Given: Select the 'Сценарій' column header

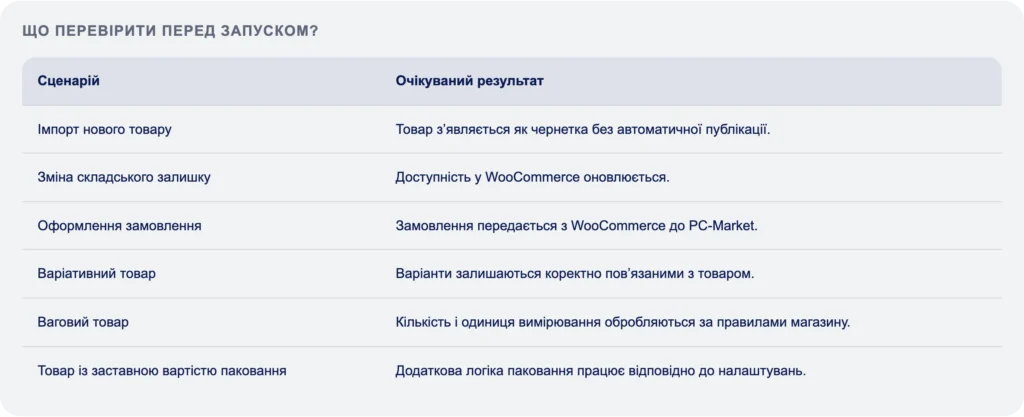Looking at the screenshot, I should [69, 82].
